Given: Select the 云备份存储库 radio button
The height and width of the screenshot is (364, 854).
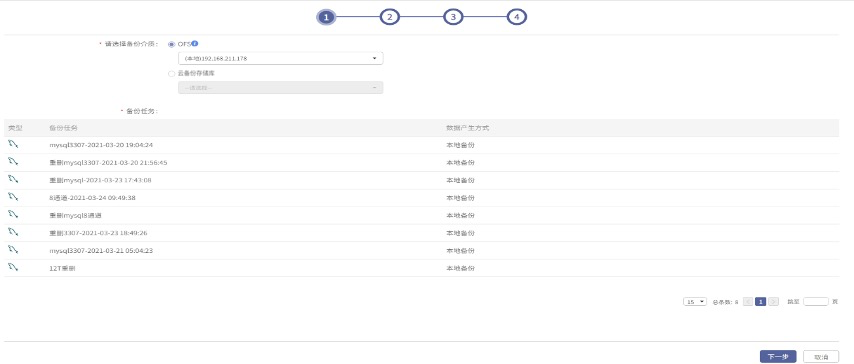Looking at the screenshot, I should 172,73.
